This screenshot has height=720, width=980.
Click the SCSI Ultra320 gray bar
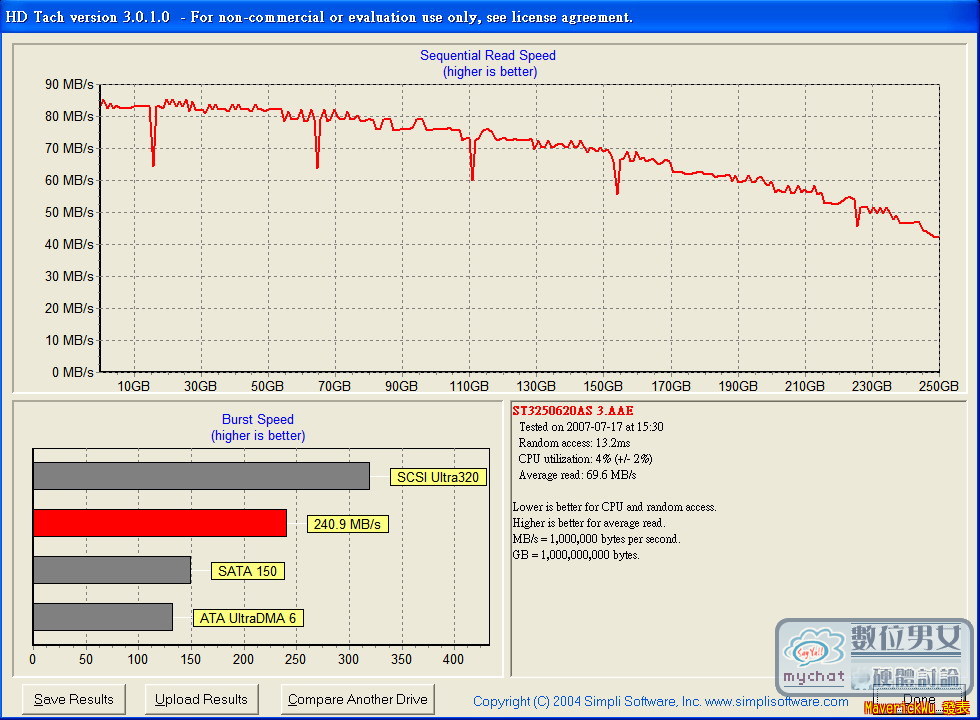pyautogui.click(x=201, y=476)
